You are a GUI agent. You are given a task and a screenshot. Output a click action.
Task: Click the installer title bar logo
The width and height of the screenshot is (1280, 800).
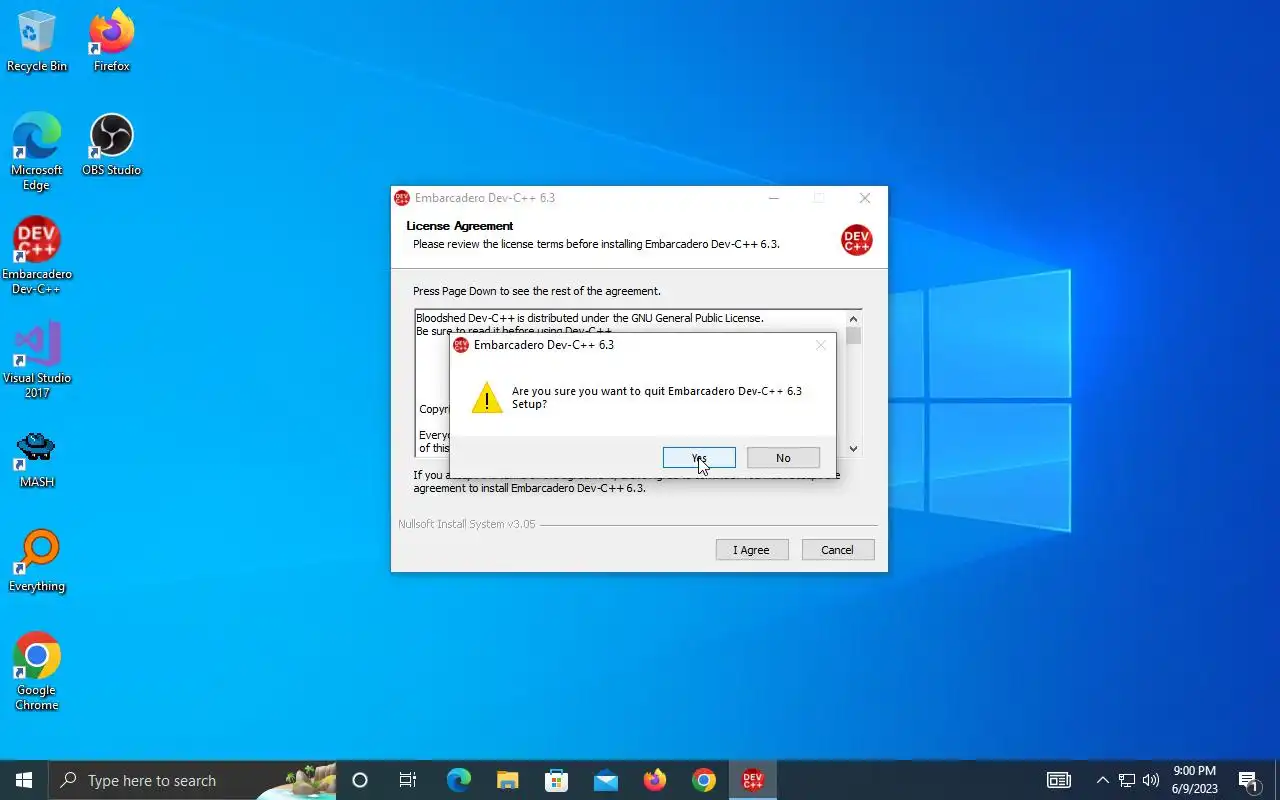pos(402,198)
